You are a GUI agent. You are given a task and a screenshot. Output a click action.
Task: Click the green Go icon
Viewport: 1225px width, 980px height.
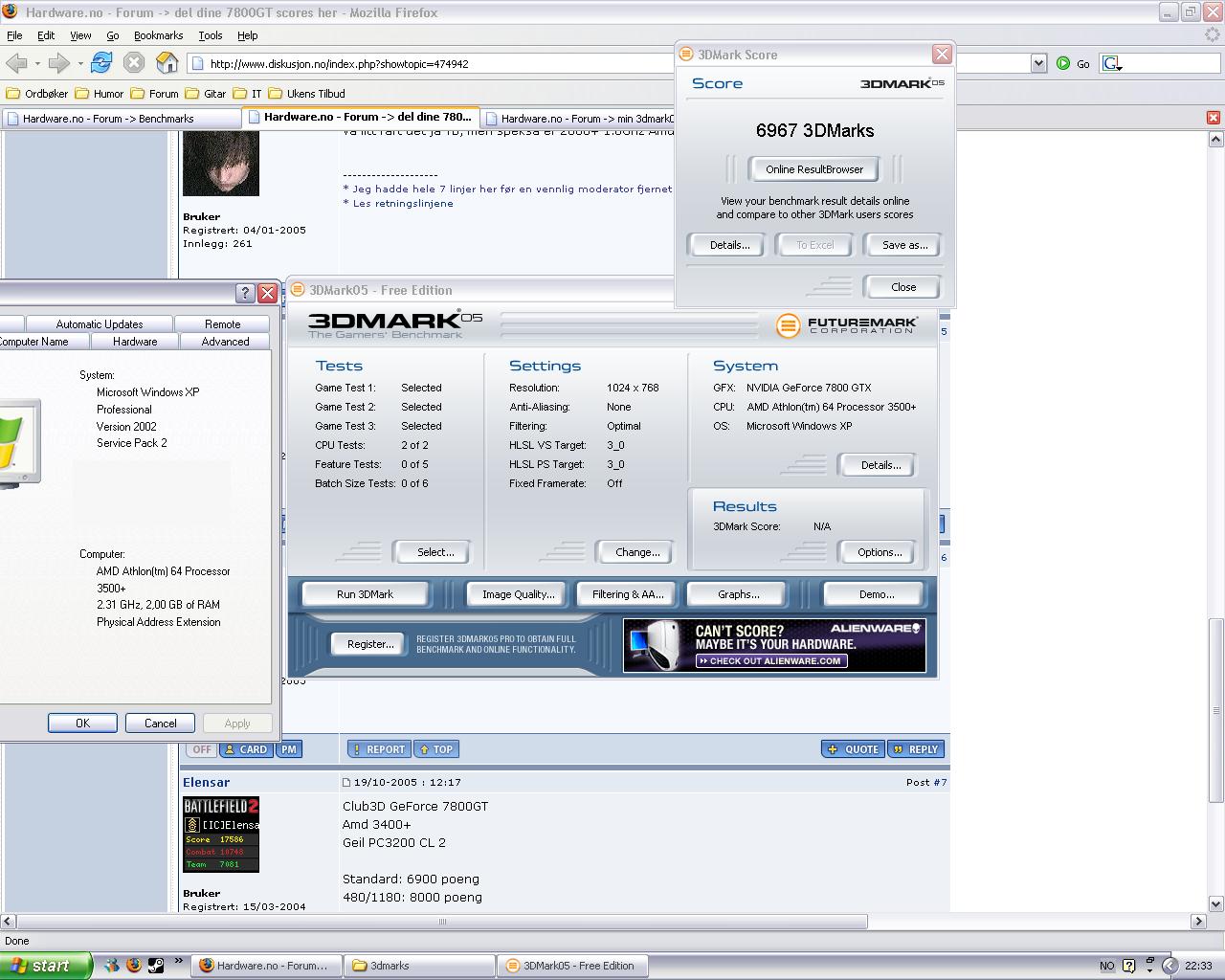[1063, 63]
